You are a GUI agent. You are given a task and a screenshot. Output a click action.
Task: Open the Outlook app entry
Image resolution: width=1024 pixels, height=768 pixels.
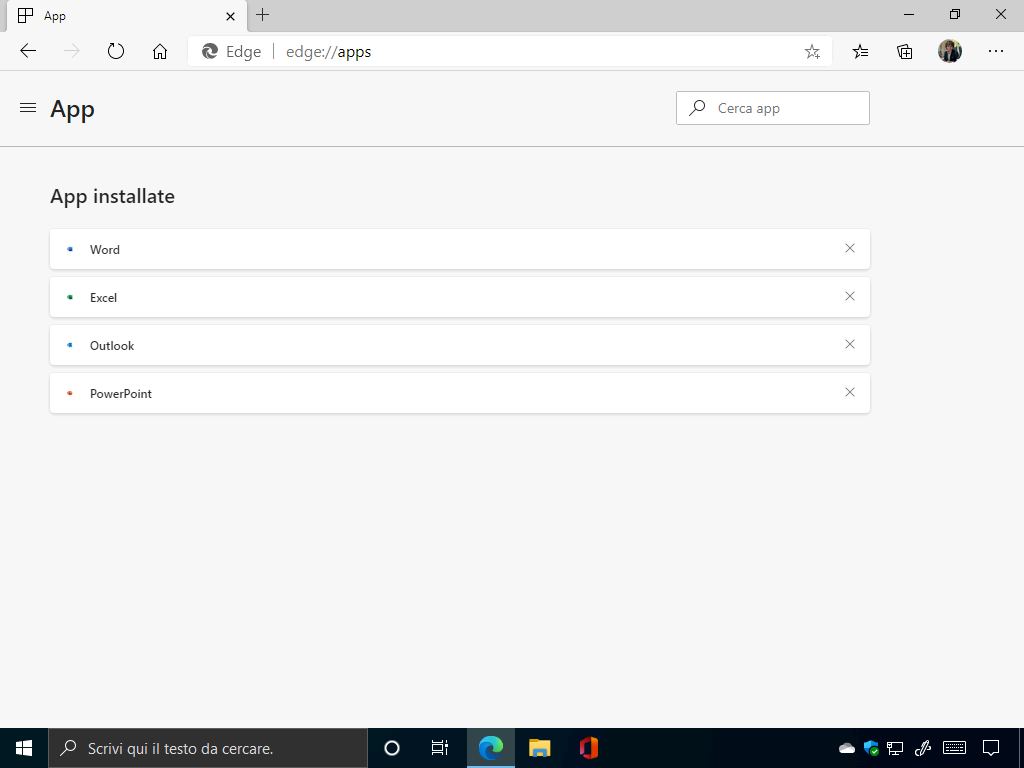point(460,345)
